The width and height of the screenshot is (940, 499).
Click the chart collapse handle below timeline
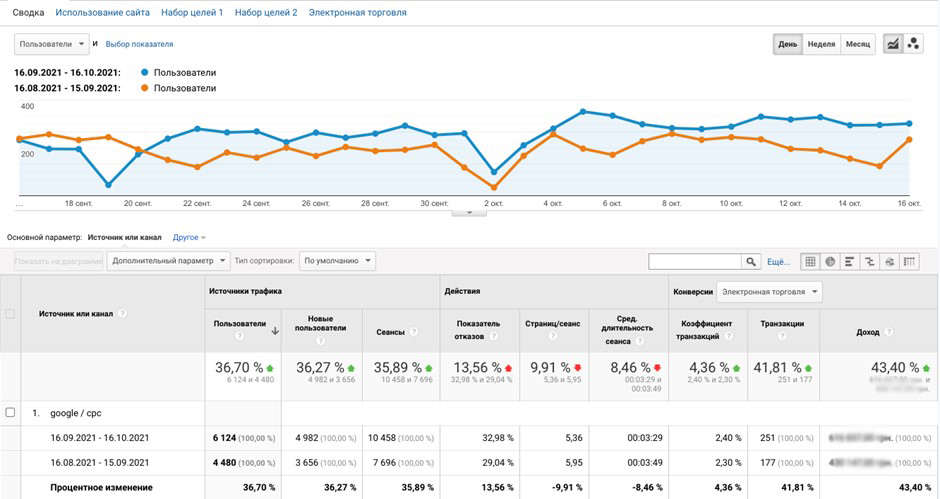[x=469, y=212]
